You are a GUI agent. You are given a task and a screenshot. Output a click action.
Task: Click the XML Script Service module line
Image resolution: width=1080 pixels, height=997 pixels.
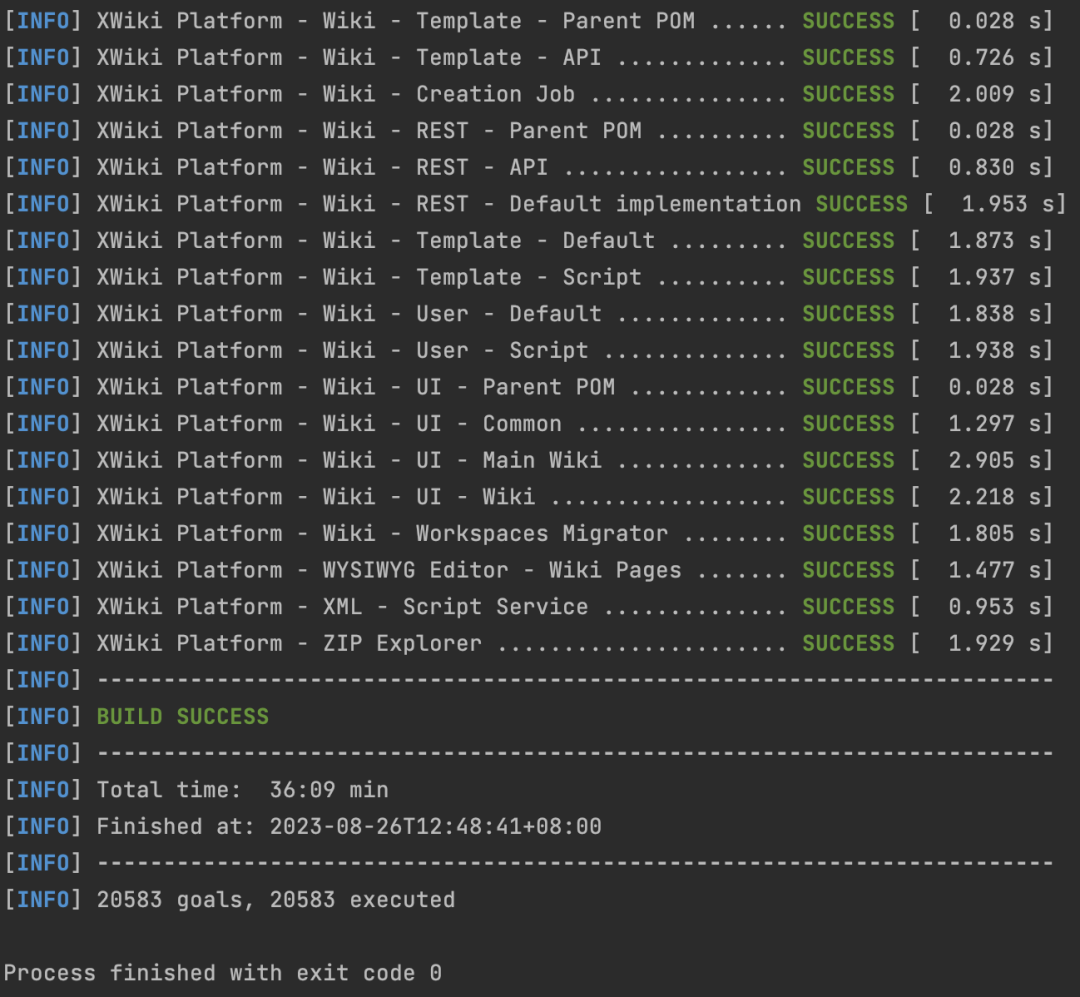pos(440,607)
